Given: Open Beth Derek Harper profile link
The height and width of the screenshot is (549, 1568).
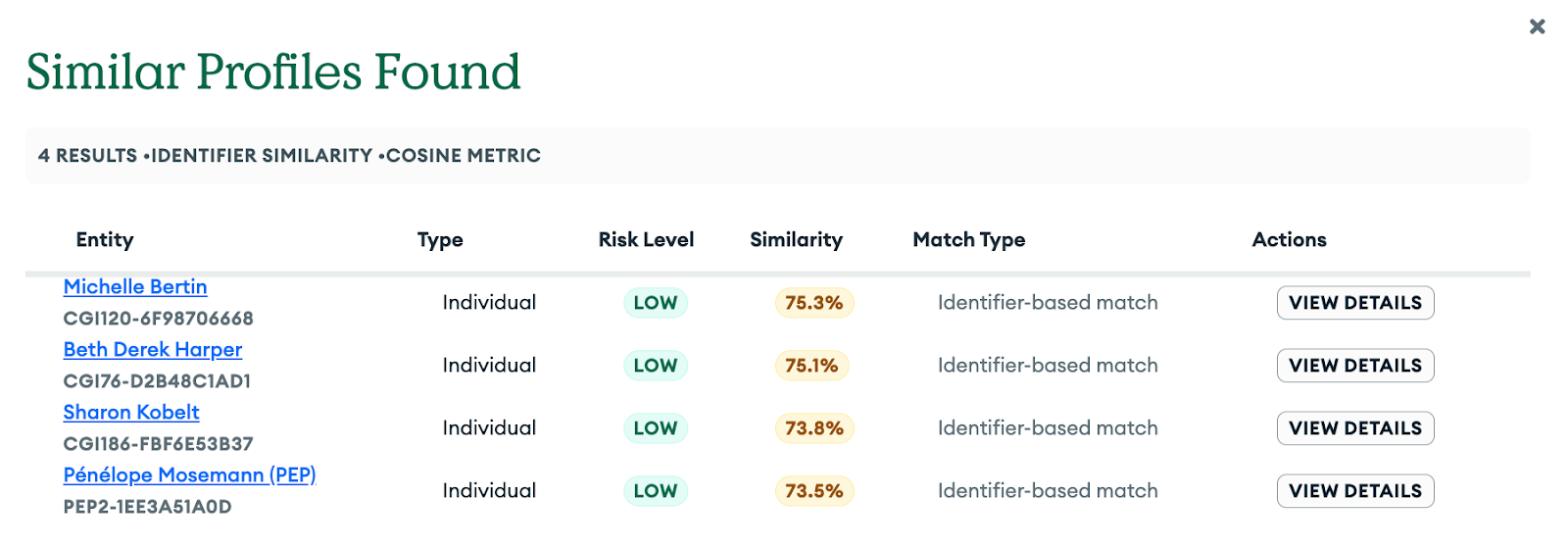Looking at the screenshot, I should (x=153, y=350).
